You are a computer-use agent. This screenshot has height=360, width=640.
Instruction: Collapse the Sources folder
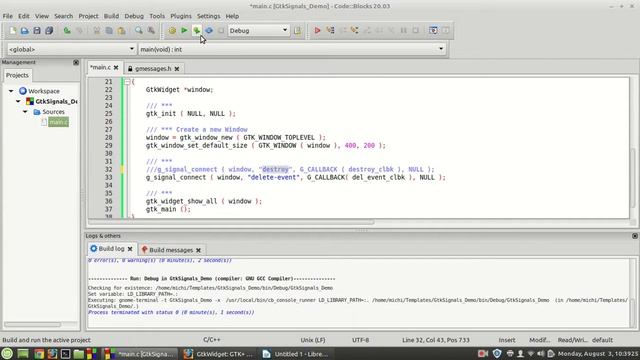[x=25, y=111]
